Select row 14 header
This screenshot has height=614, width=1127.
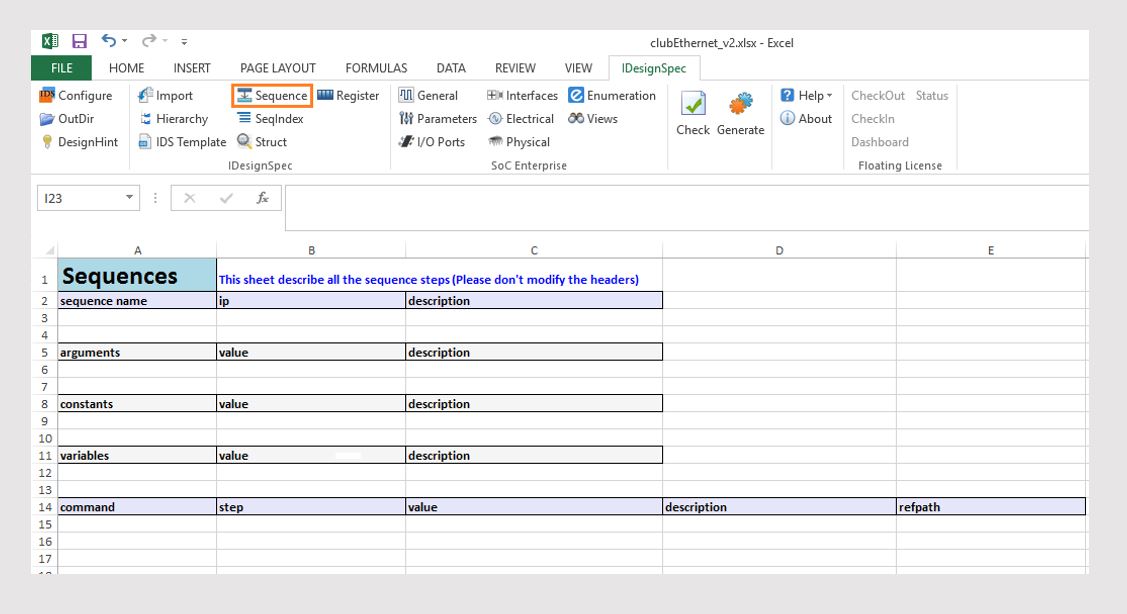tap(45, 507)
